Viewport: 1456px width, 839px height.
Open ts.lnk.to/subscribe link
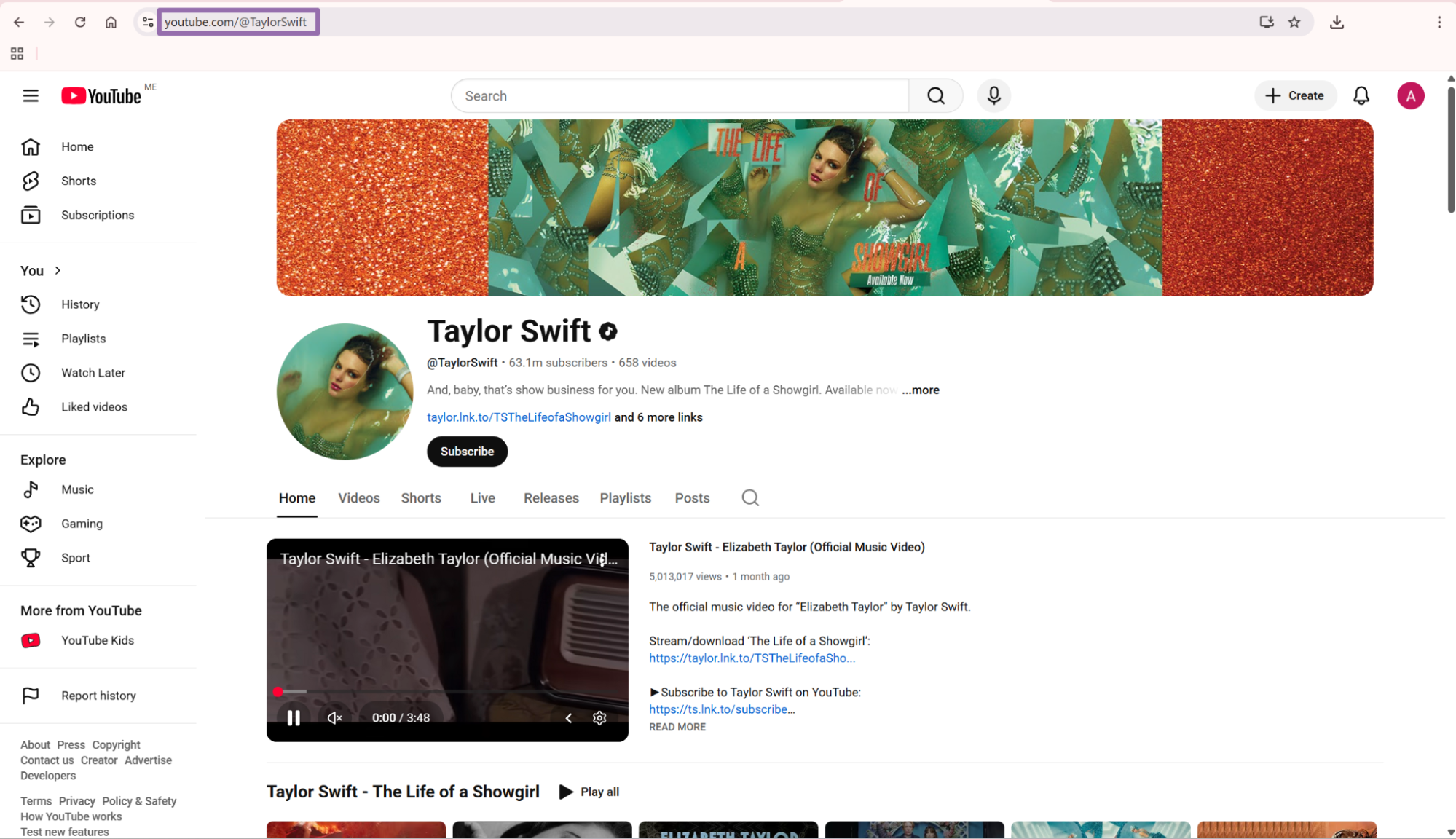point(721,710)
